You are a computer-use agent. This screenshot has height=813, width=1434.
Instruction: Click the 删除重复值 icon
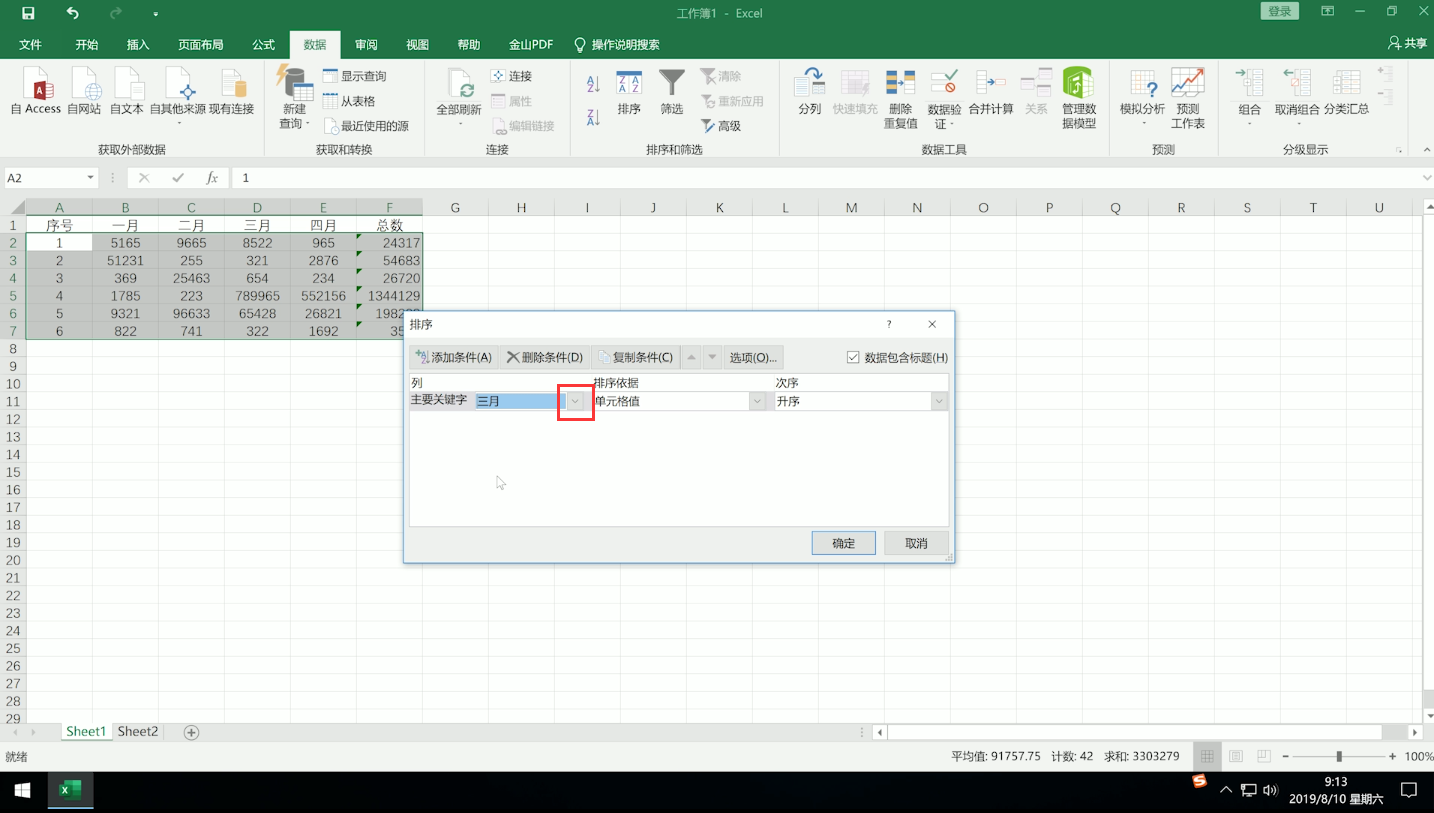point(900,98)
